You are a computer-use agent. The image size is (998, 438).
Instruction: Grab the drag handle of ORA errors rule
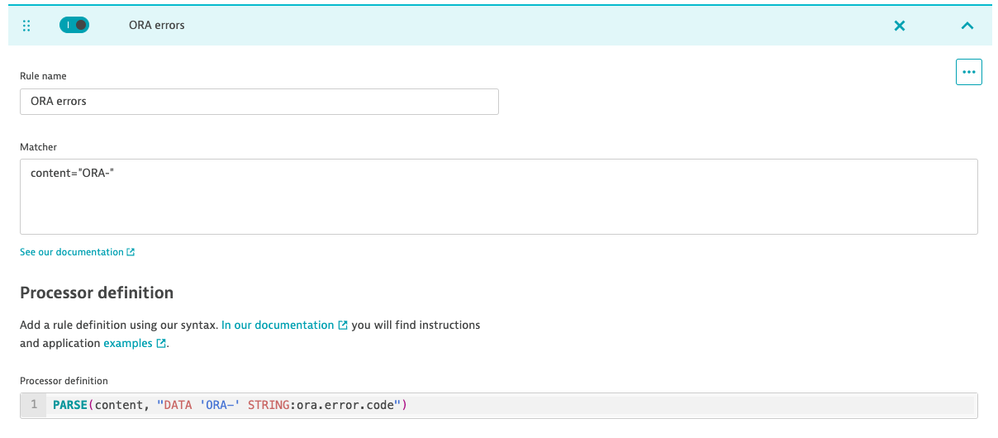coord(27,26)
